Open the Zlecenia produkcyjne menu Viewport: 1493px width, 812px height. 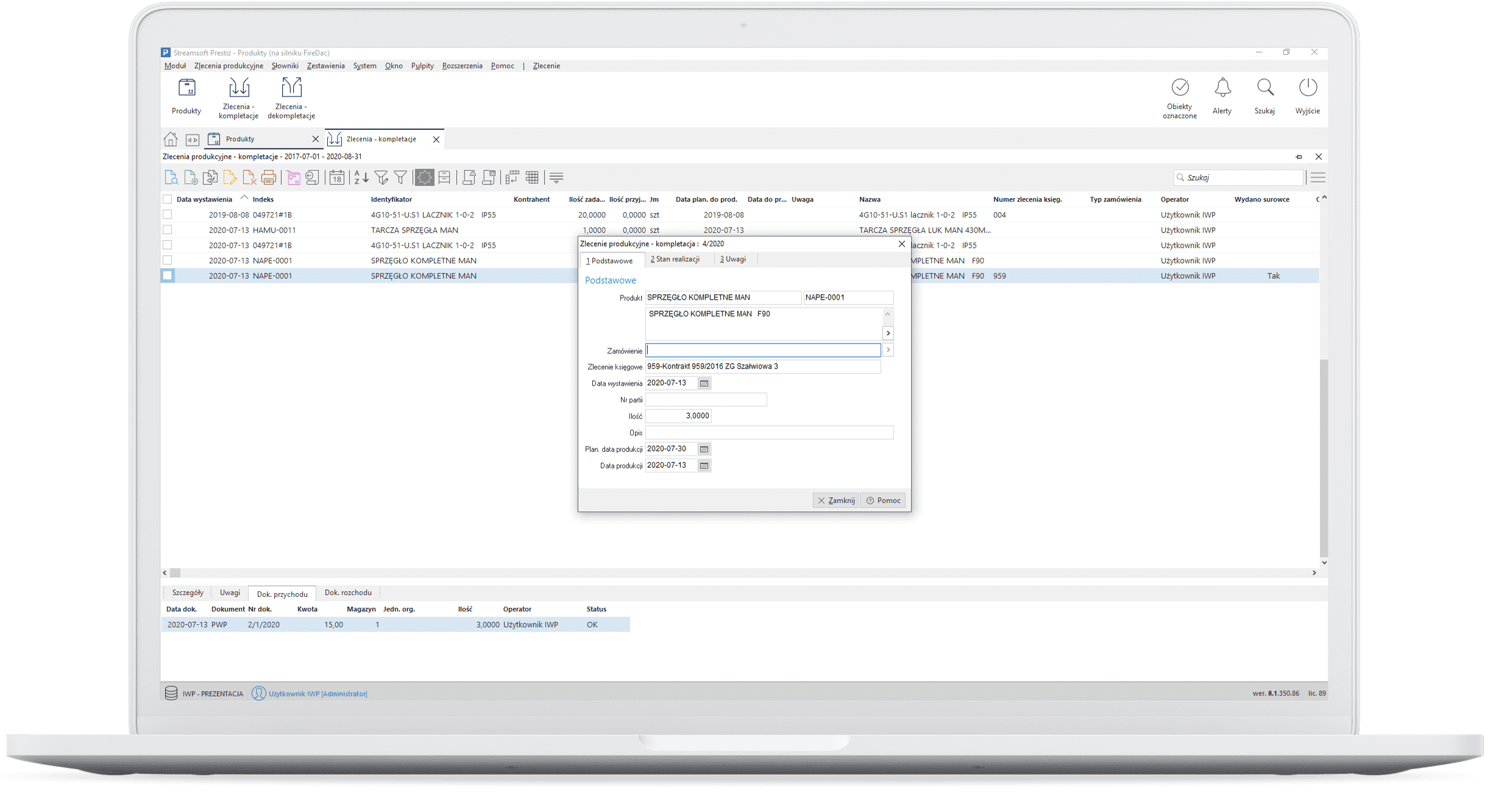229,66
